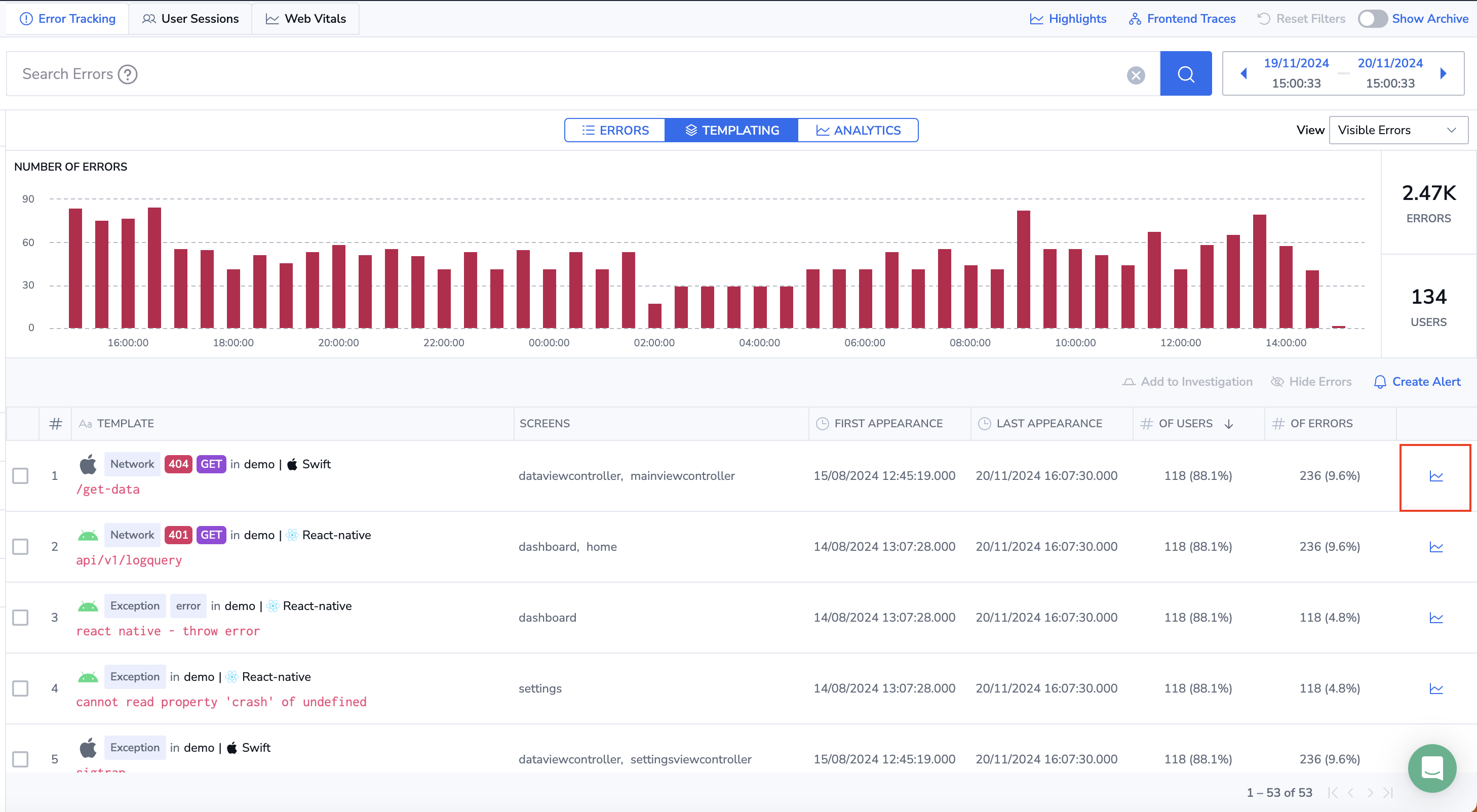This screenshot has height=812, width=1477.
Task: Click Create Alert button
Action: click(1417, 382)
